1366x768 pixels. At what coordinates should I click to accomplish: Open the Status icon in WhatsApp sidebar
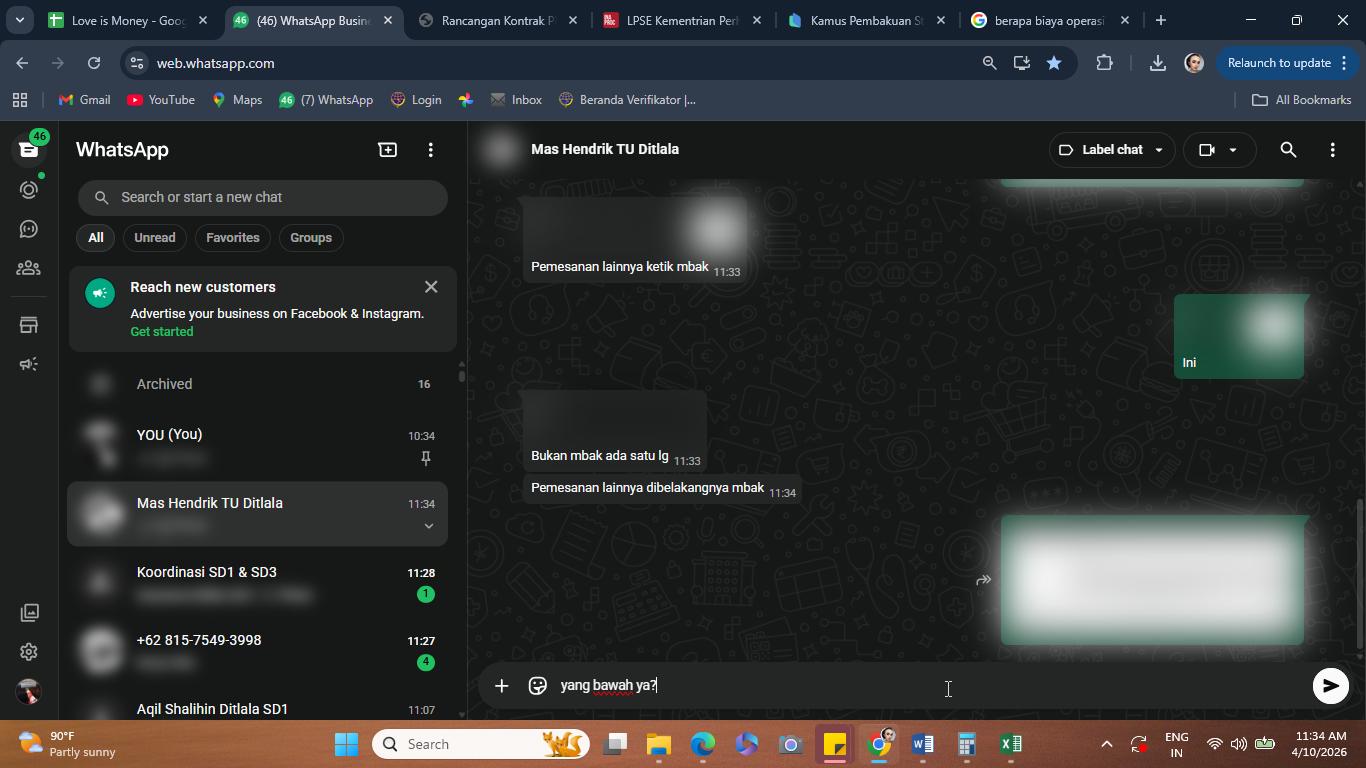[29, 189]
